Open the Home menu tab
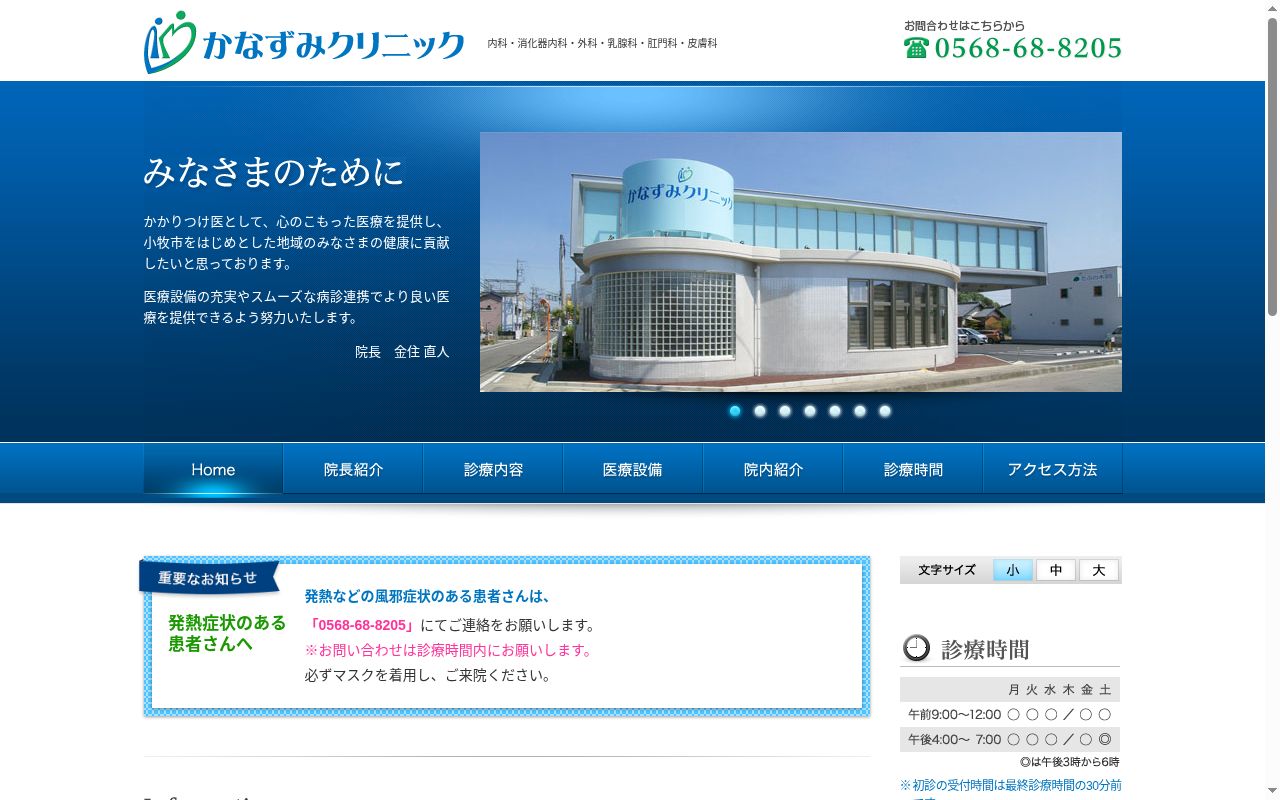The image size is (1280, 800). (213, 469)
